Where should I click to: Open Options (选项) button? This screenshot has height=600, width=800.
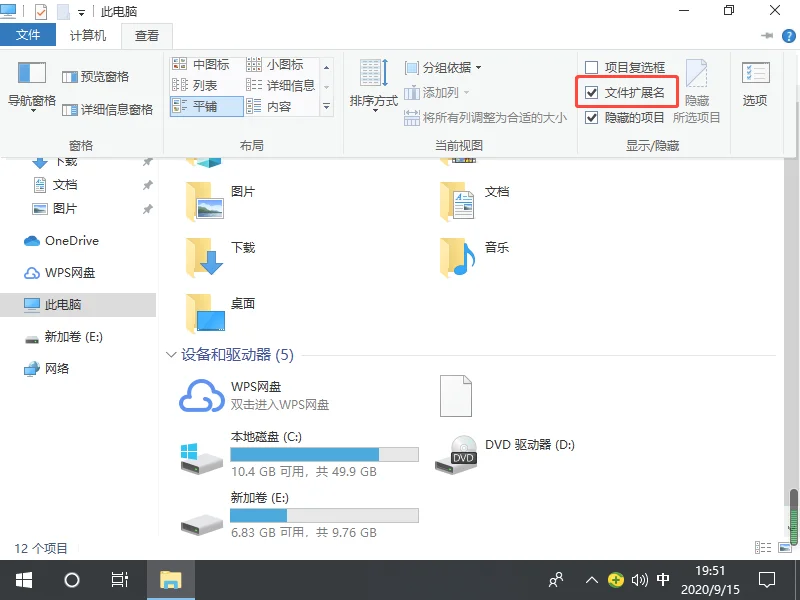(x=755, y=85)
